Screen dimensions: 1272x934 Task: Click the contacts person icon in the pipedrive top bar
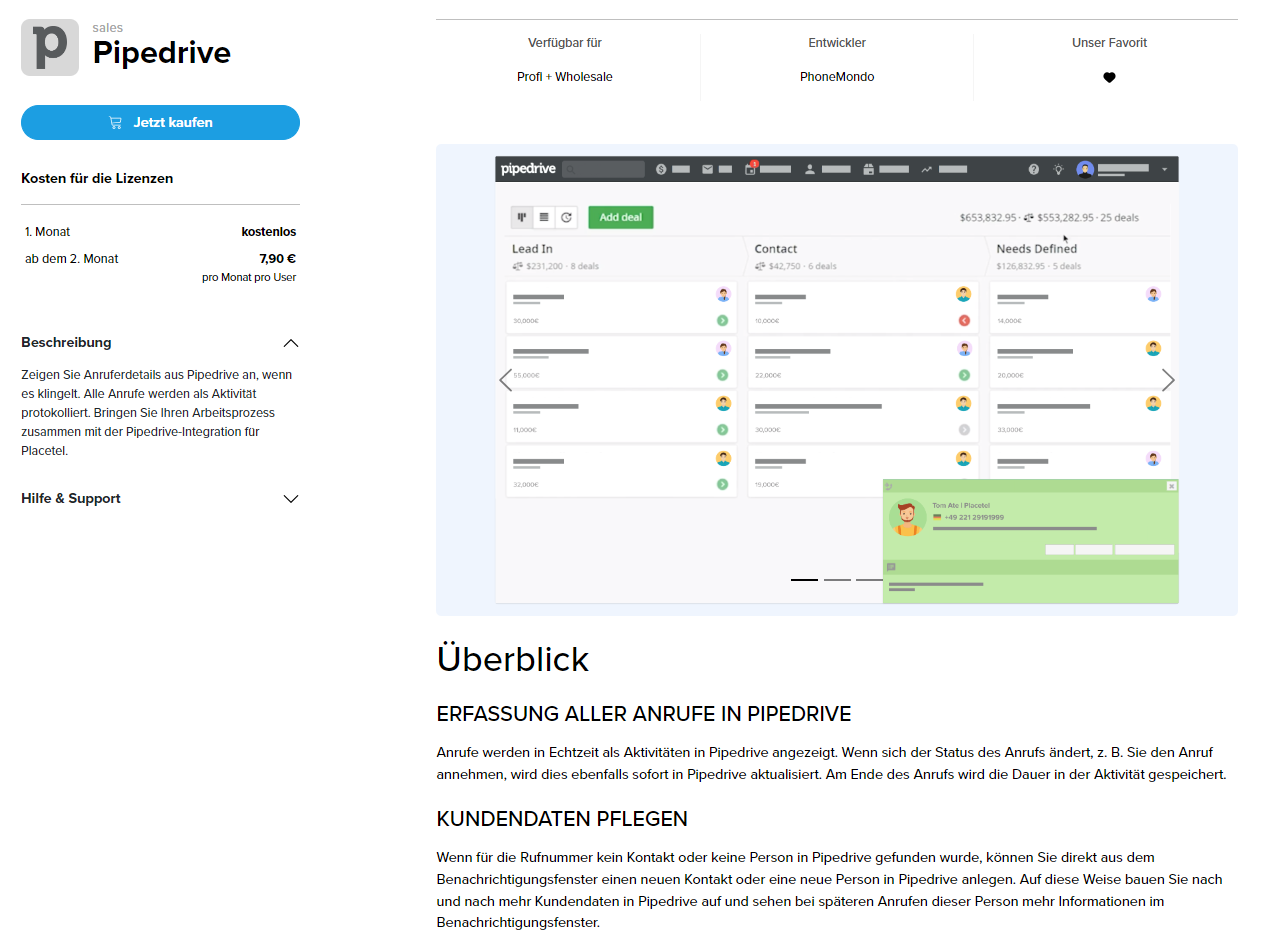811,170
